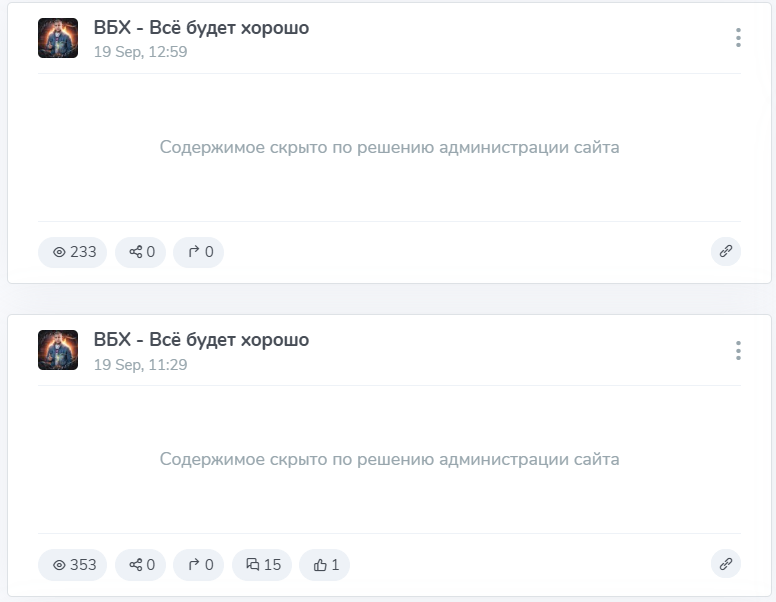Copy the permalink of the 12:59 post
Image resolution: width=776 pixels, height=602 pixels.
coord(726,252)
